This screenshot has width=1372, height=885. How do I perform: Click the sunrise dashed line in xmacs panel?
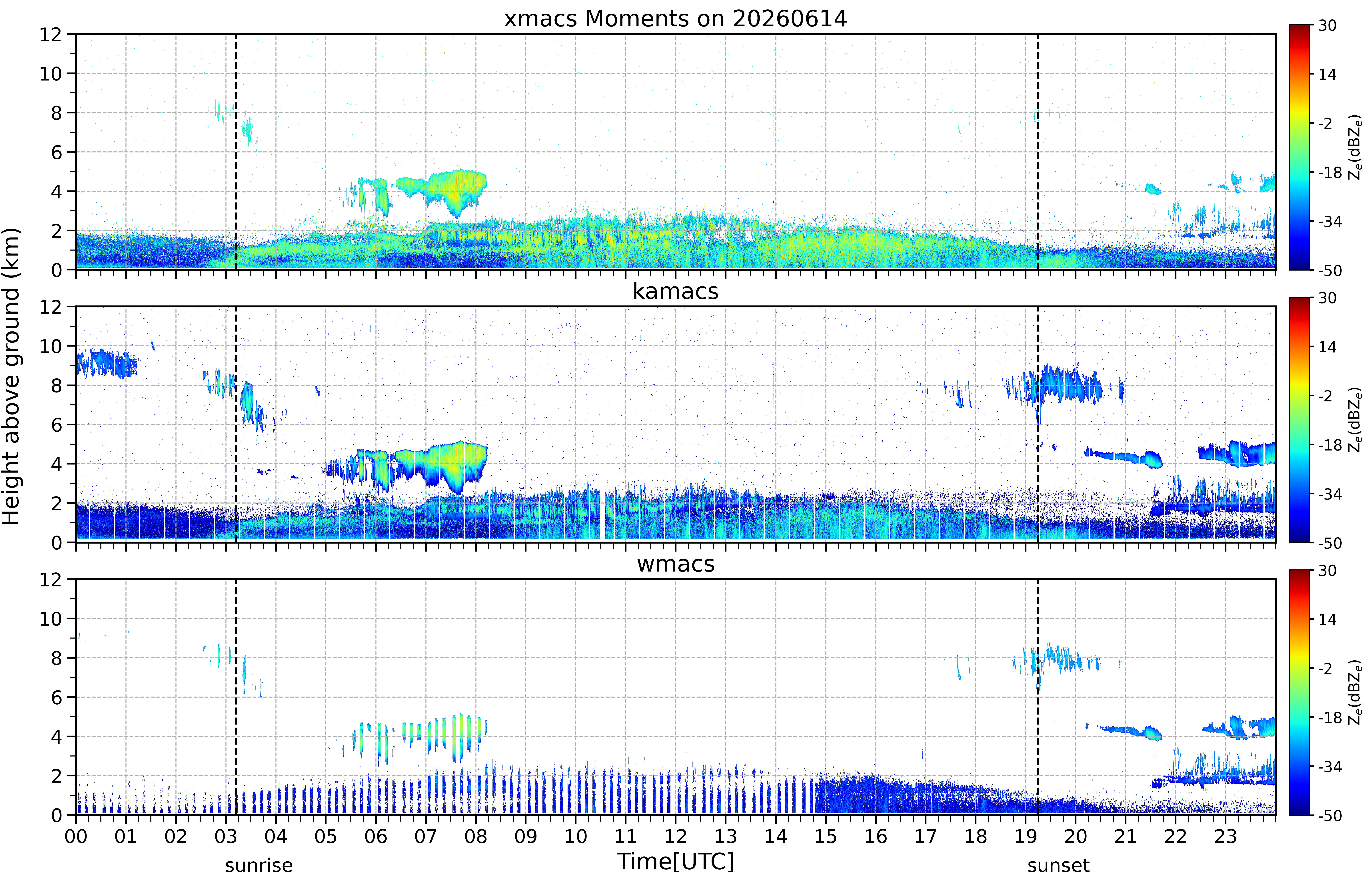tap(236, 152)
